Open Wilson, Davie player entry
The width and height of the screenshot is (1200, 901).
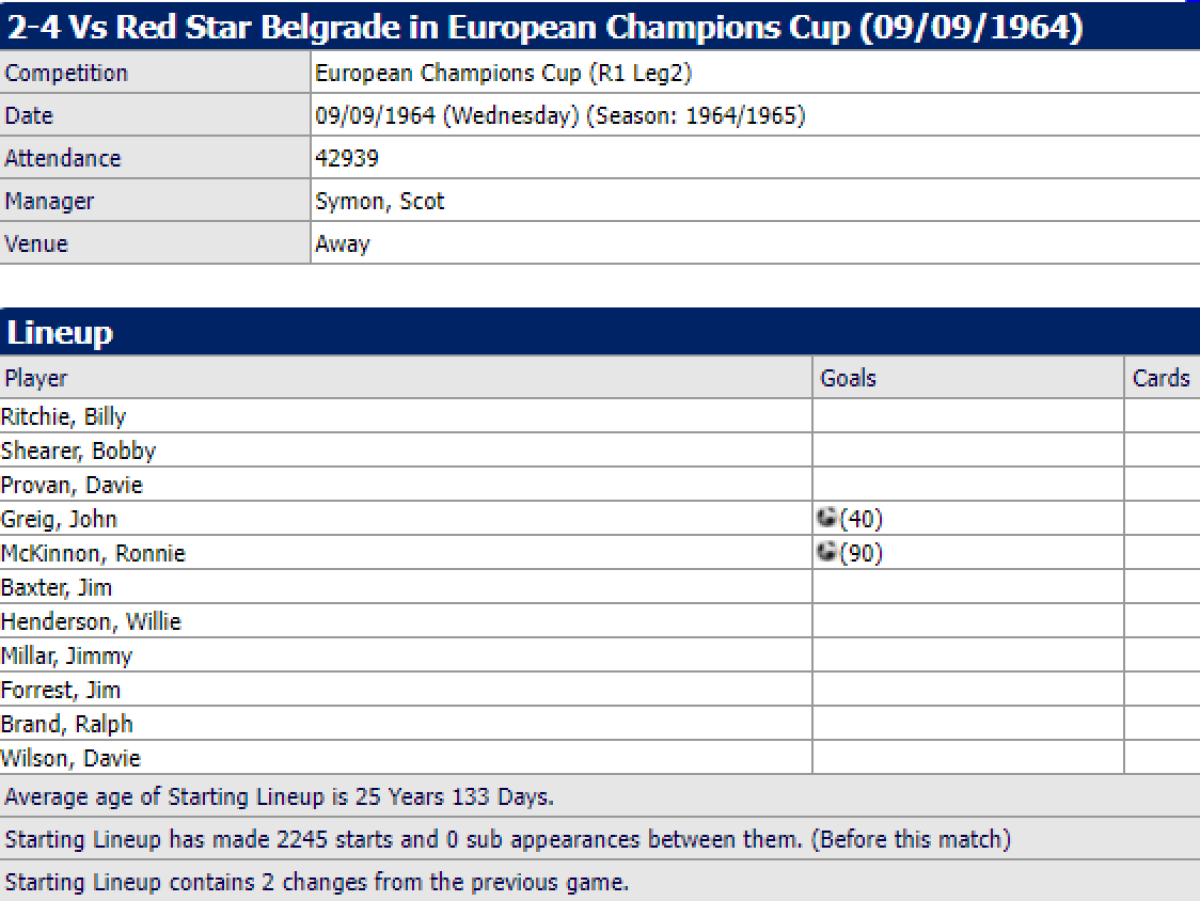[71, 757]
